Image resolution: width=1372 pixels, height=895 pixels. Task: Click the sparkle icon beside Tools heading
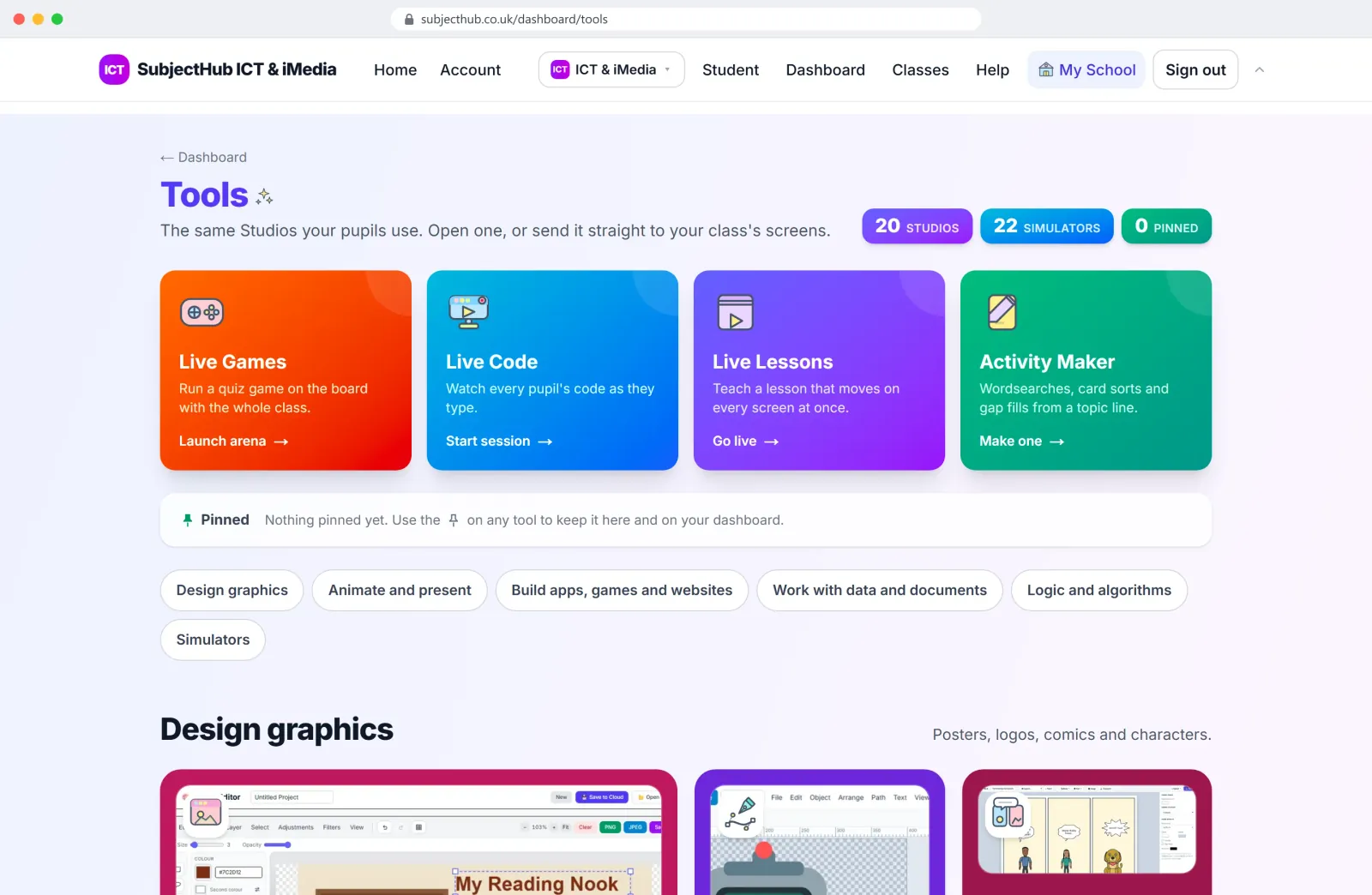click(265, 196)
